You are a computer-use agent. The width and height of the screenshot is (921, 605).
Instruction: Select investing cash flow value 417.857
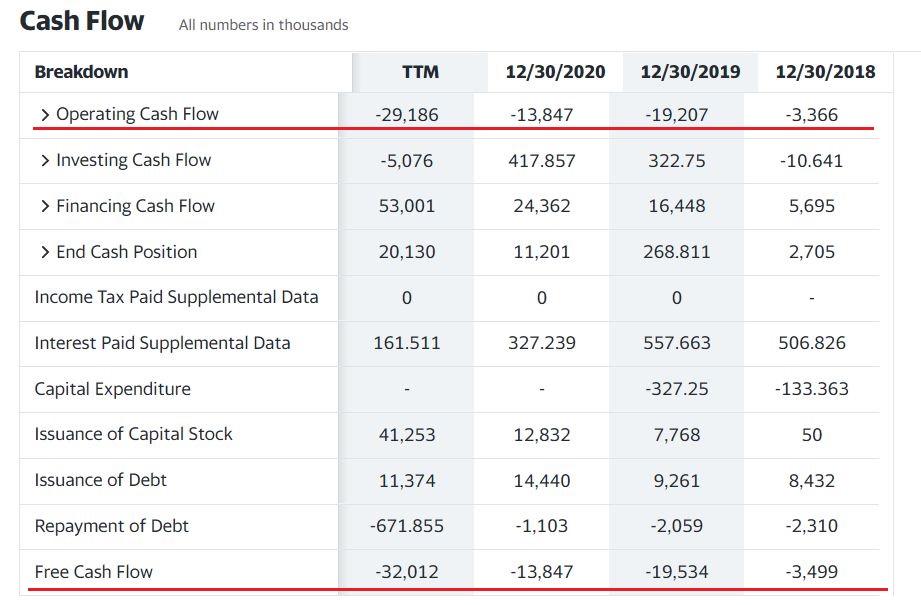pos(542,160)
